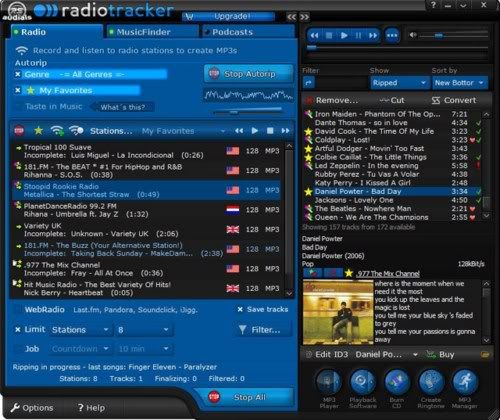500x420 pixels.
Task: Mute using the speaker icon
Action: click(x=413, y=35)
